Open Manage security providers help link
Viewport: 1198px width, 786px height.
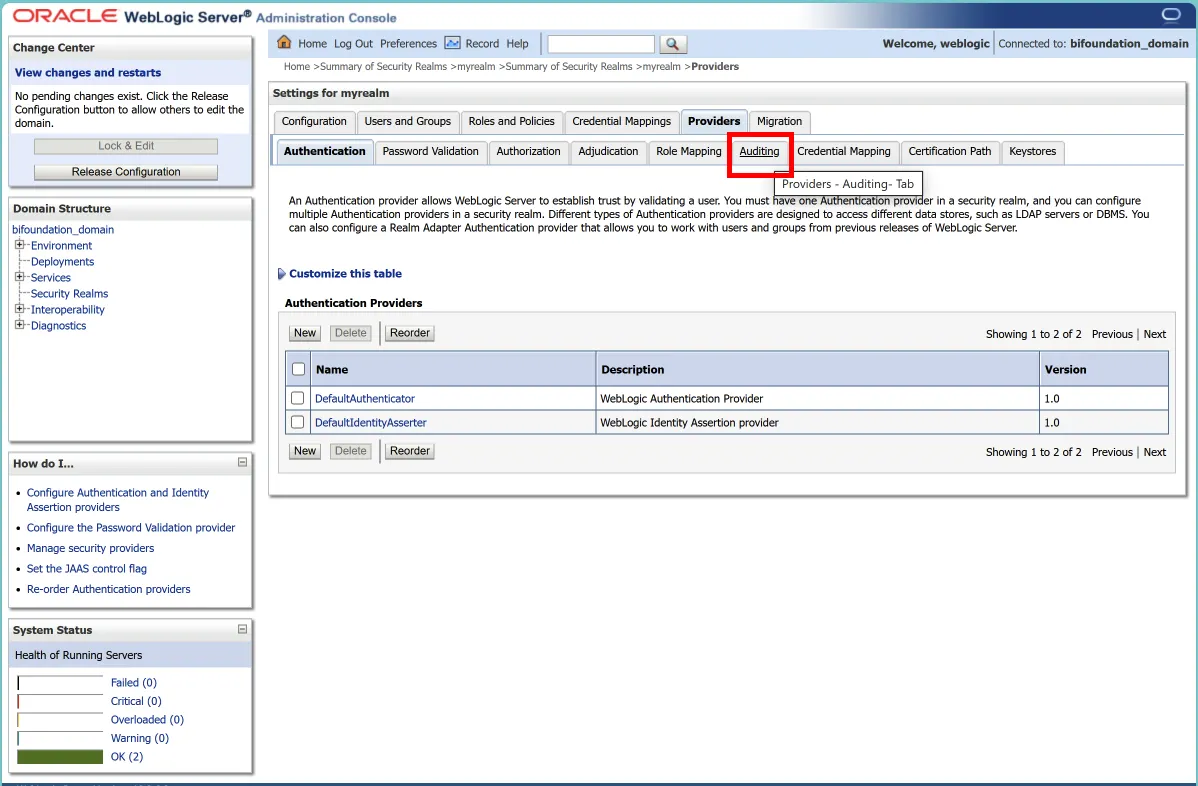pyautogui.click(x=90, y=548)
